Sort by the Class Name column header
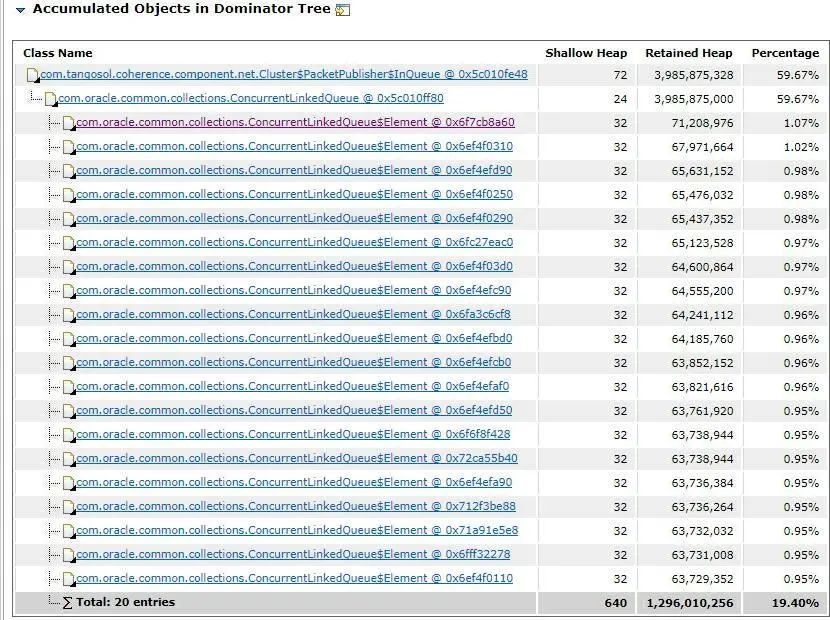This screenshot has height=620, width=830. [x=58, y=53]
